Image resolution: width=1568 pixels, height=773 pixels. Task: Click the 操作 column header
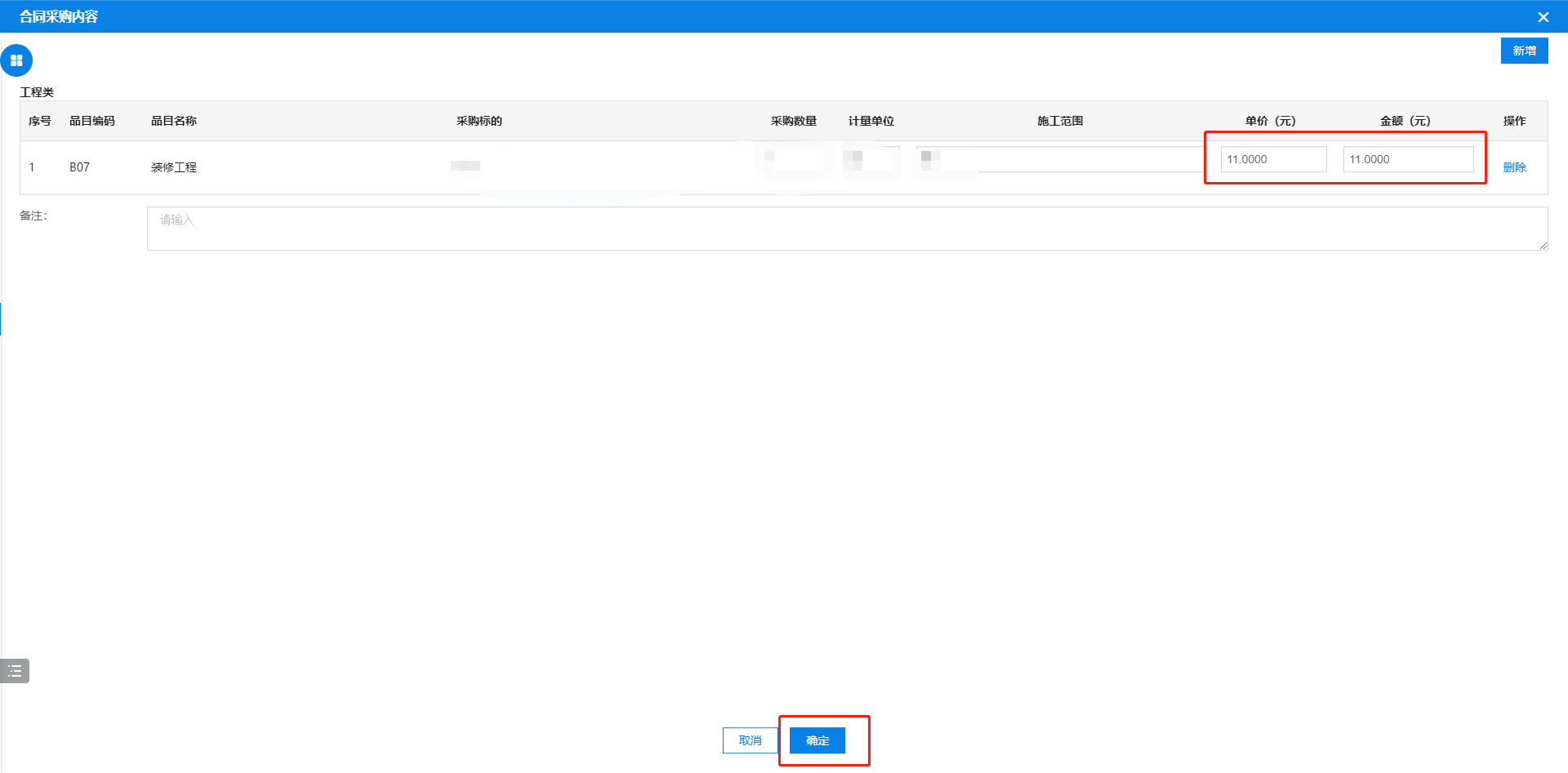coord(1514,121)
